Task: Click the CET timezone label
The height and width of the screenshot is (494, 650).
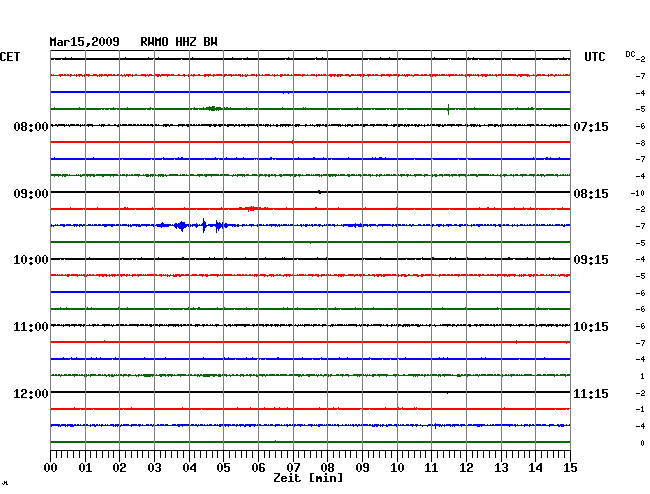Action: pyautogui.click(x=10, y=57)
